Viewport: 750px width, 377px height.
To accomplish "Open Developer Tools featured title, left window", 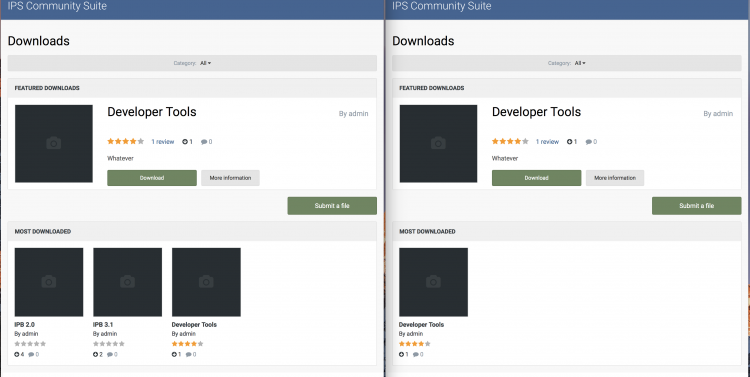I will 152,112.
